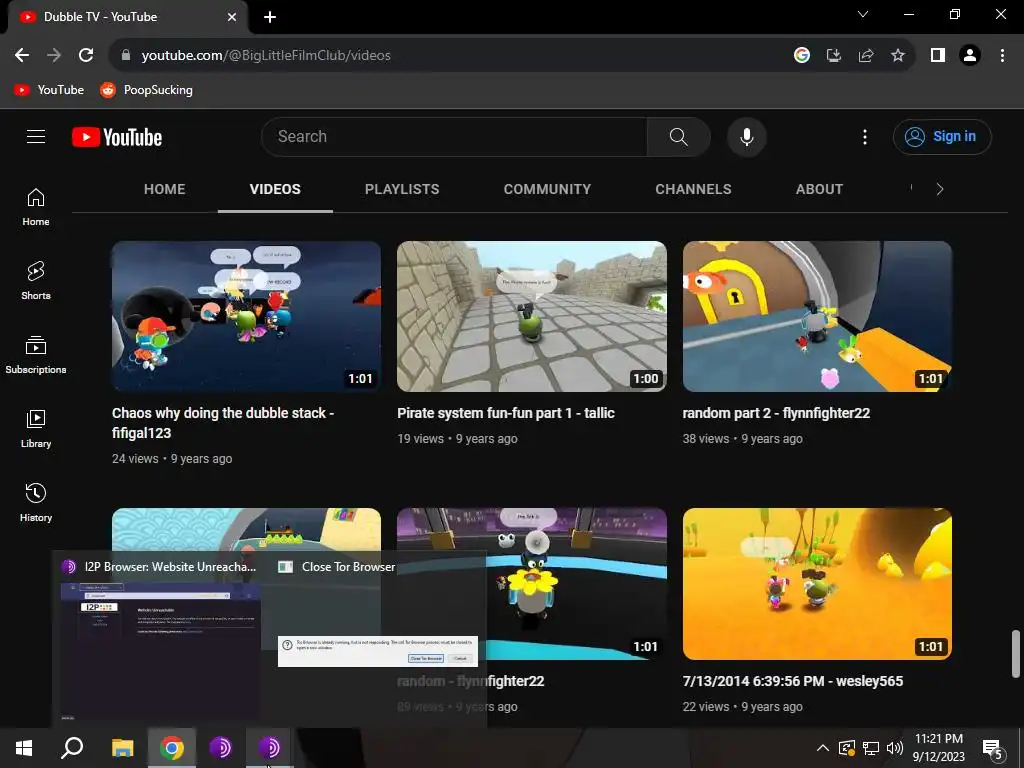The width and height of the screenshot is (1024, 768).
Task: Open notification center
Action: pyautogui.click(x=993, y=748)
